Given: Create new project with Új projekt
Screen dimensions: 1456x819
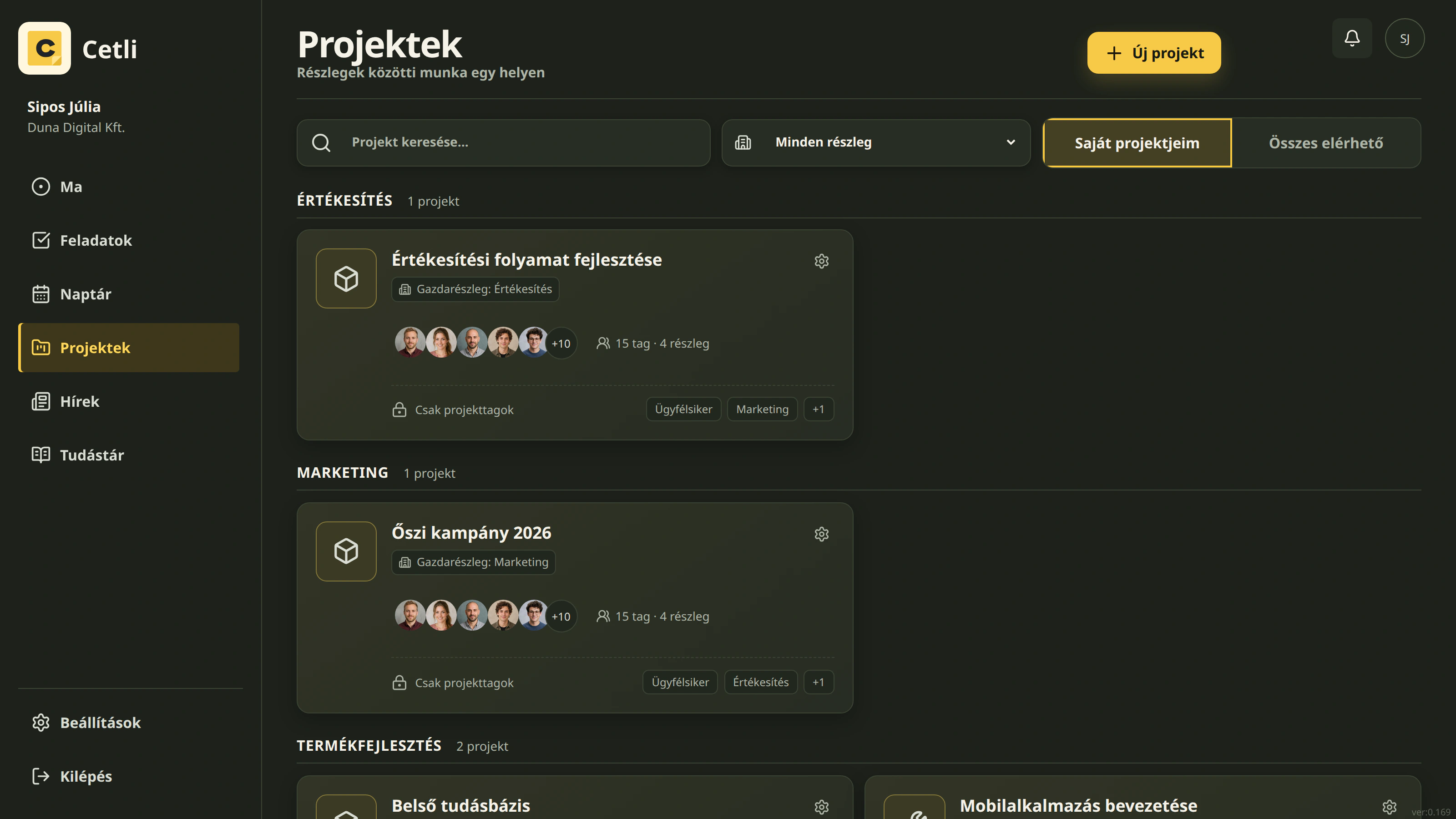Looking at the screenshot, I should click(x=1153, y=53).
